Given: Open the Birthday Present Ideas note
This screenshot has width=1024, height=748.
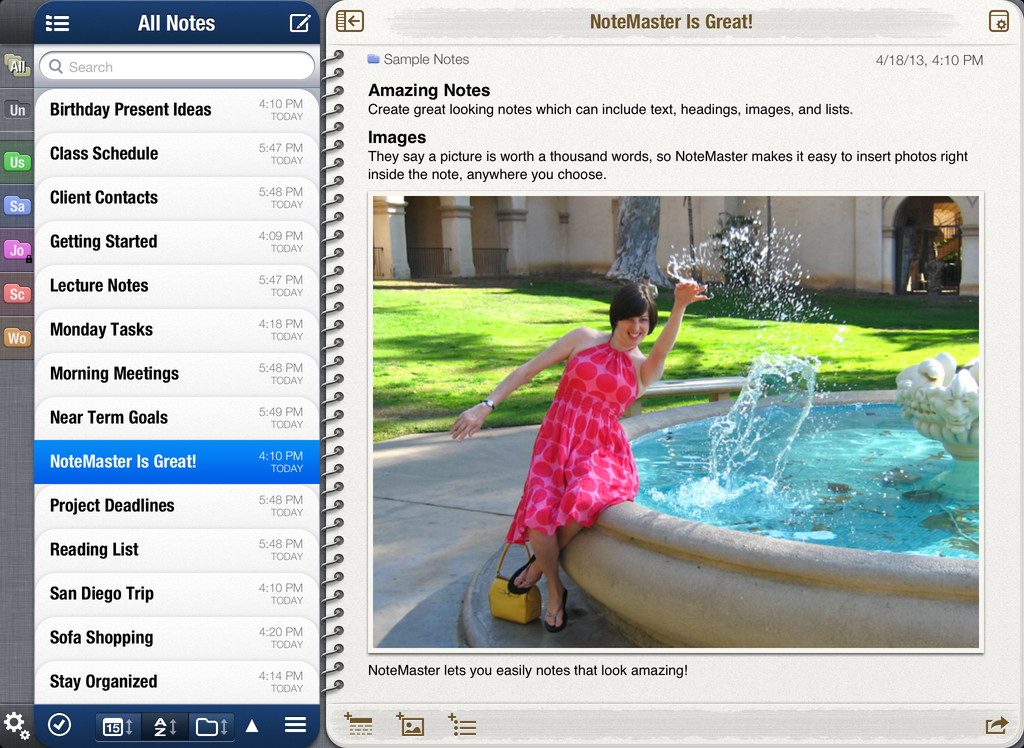Looking at the screenshot, I should 177,110.
